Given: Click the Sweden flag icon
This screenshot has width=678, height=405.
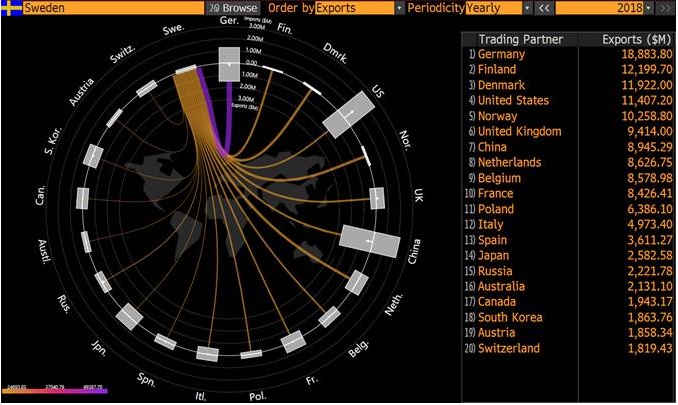Looking at the screenshot, I should (11, 8).
